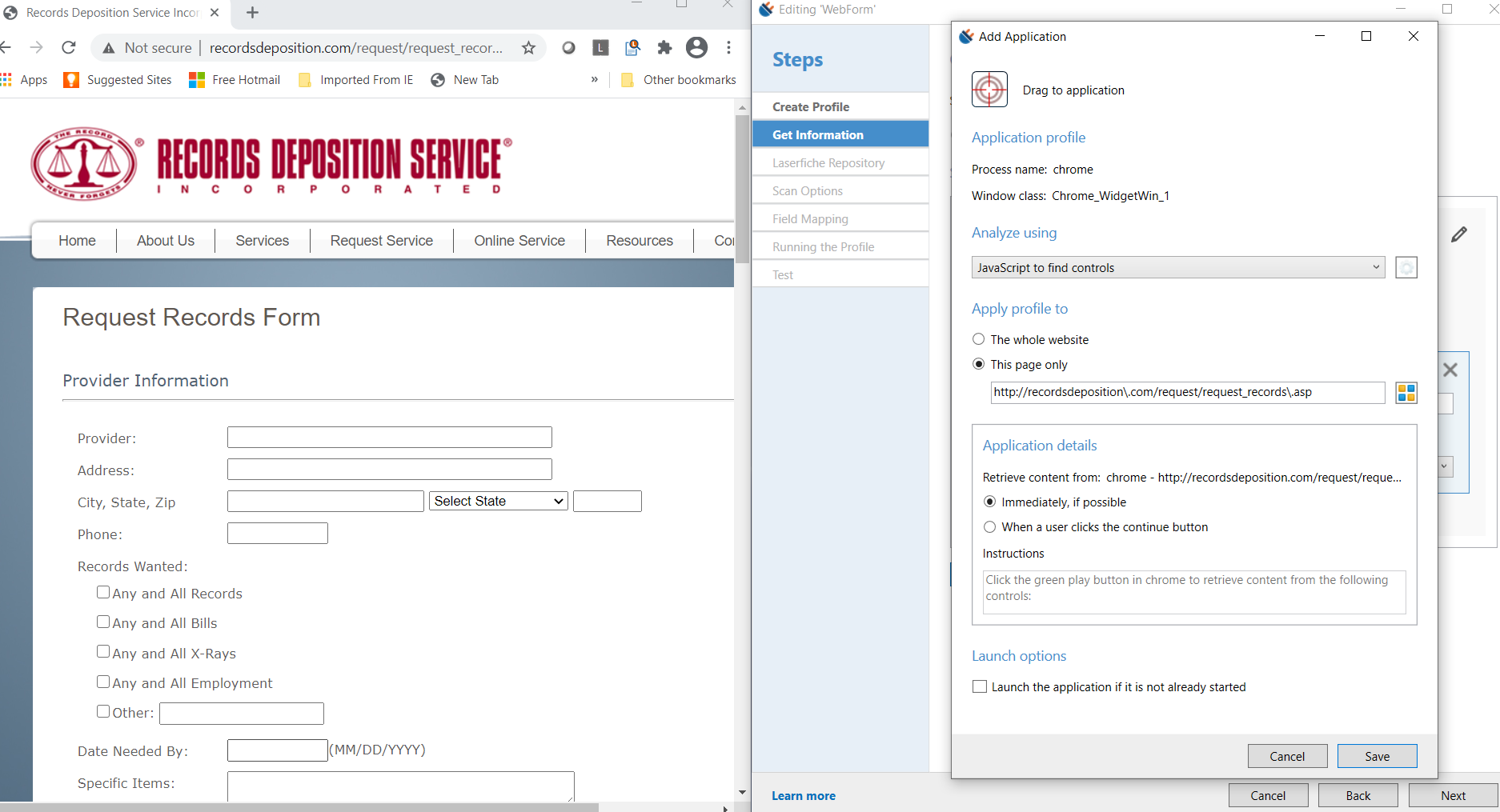Click the refresh icon beside Analyze using dropdown
This screenshot has height=812, width=1500.
pyautogui.click(x=1406, y=268)
